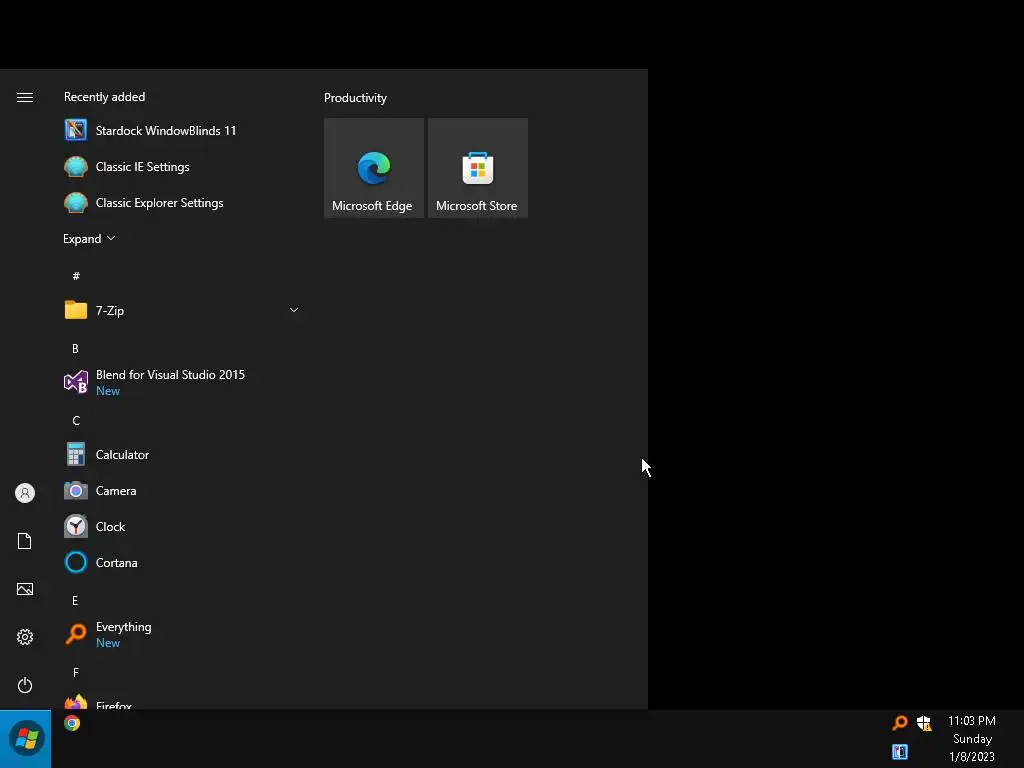The height and width of the screenshot is (768, 1024).
Task: Open Stardock WindowBlinds 11 from recently added
Action: click(x=182, y=131)
